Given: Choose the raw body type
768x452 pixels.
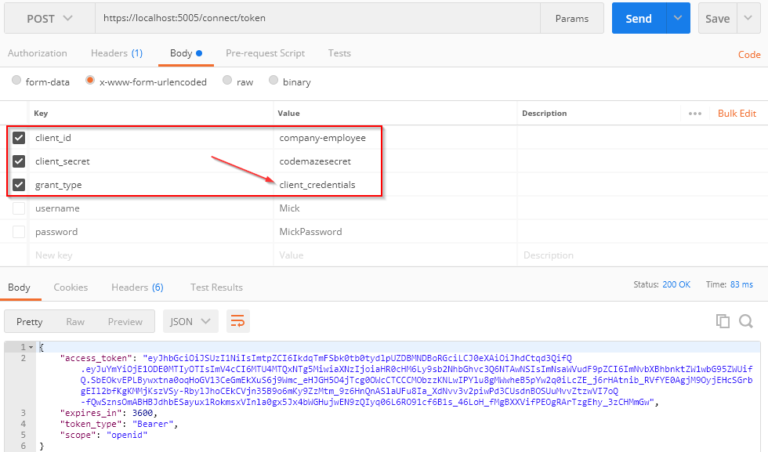Looking at the screenshot, I should 229,81.
